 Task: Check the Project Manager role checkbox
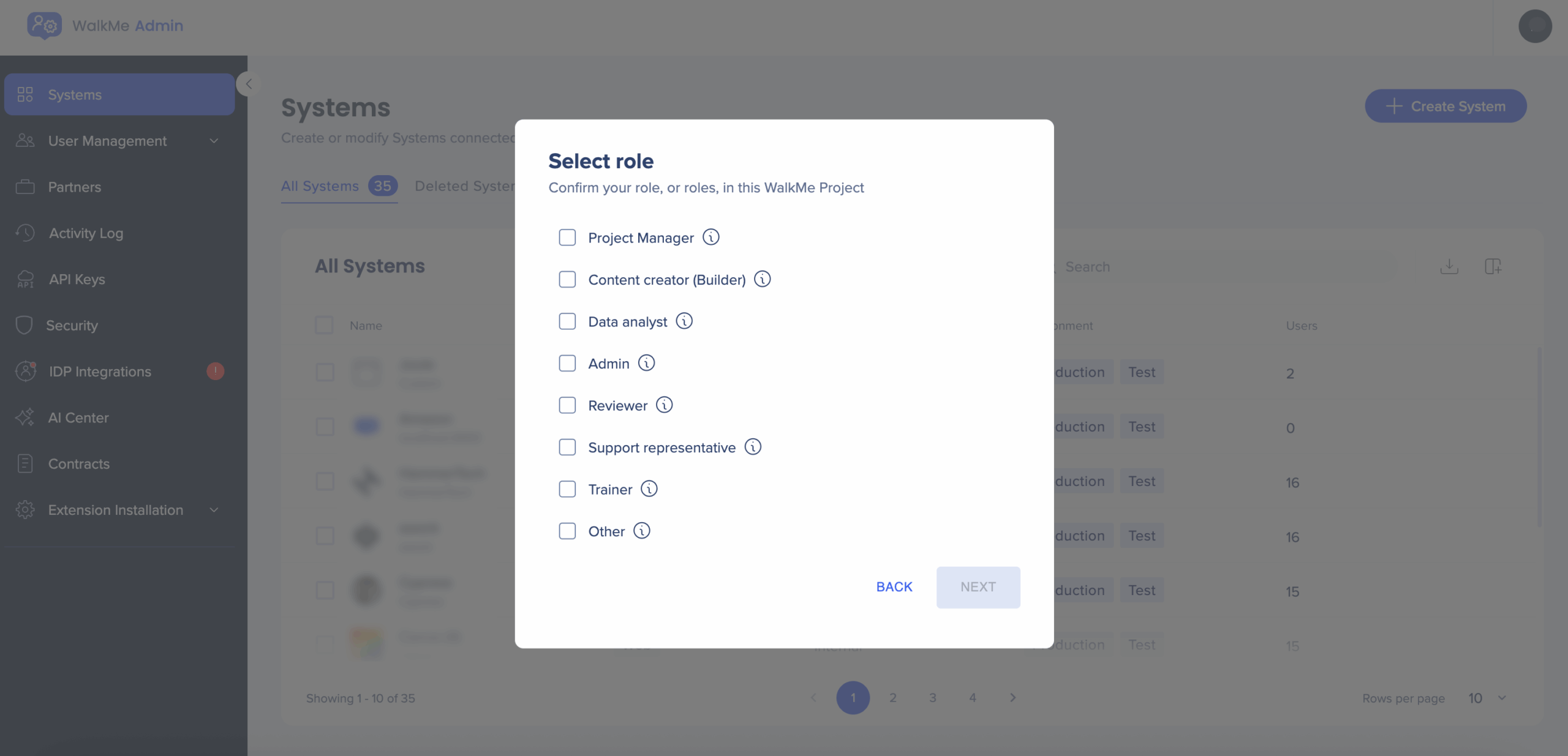567,238
